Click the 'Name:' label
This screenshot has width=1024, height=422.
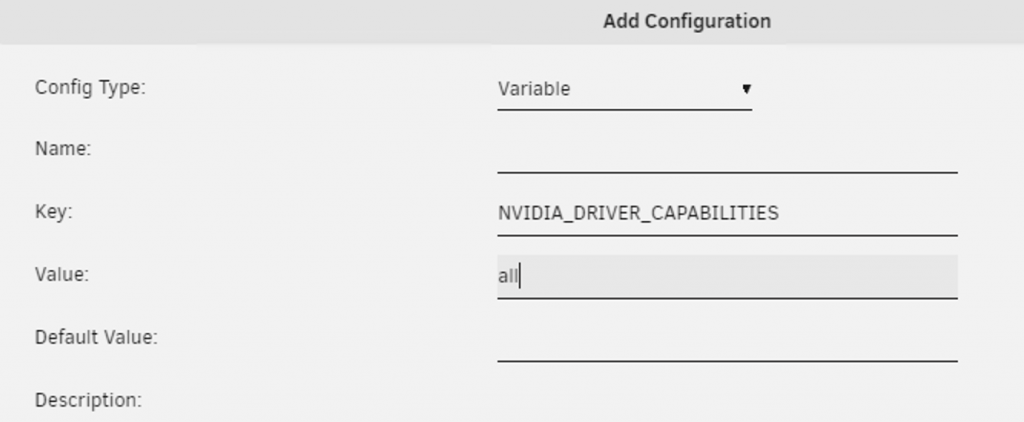63,149
